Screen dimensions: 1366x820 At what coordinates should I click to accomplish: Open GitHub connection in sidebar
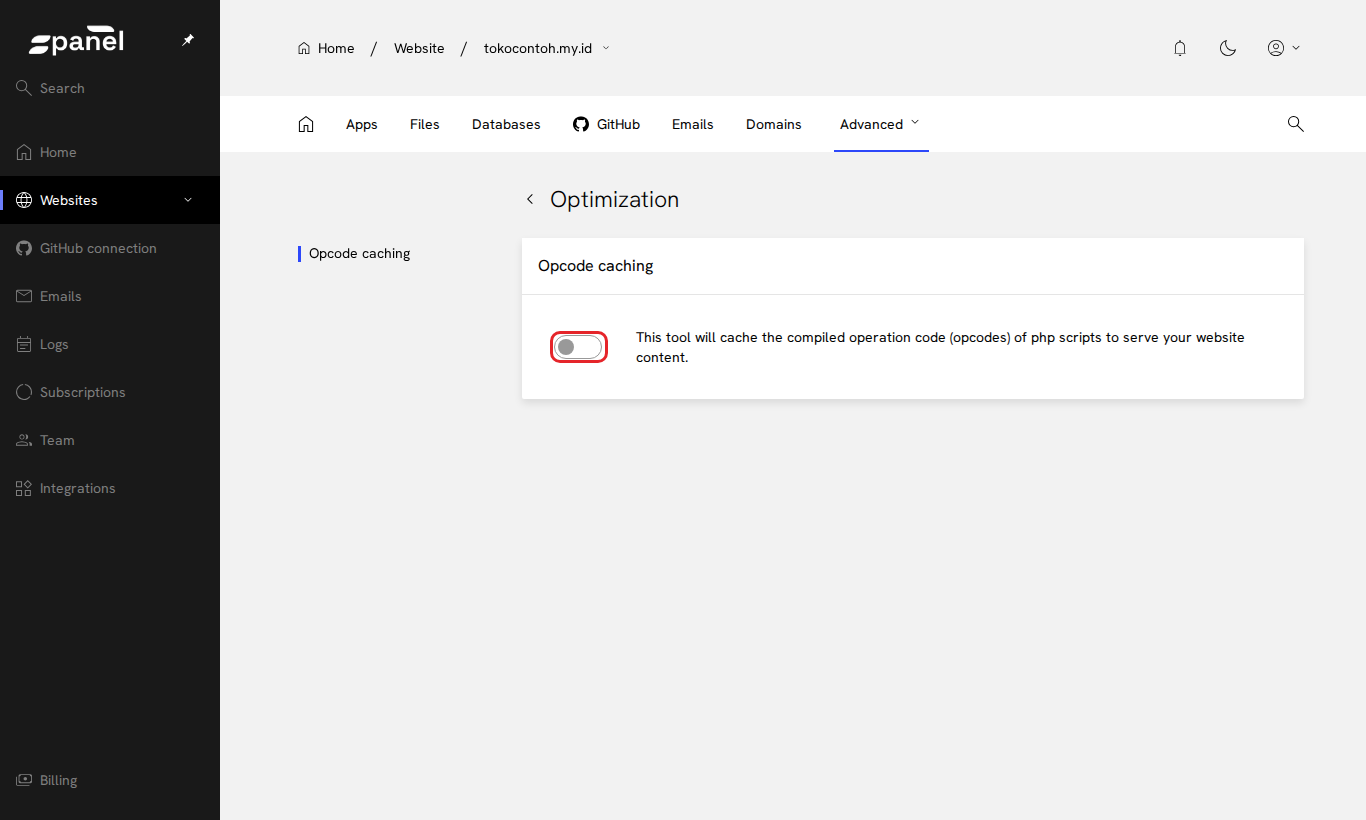point(110,248)
